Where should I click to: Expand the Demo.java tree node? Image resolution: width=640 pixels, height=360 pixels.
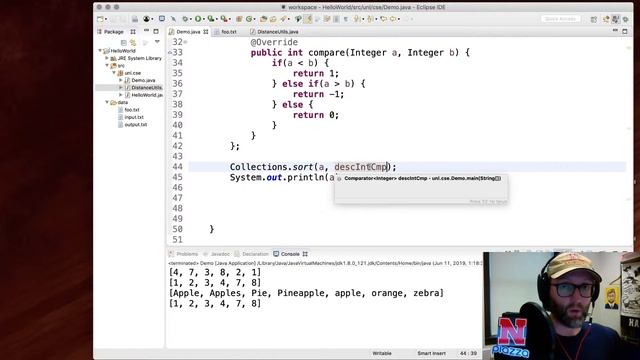tap(121, 80)
